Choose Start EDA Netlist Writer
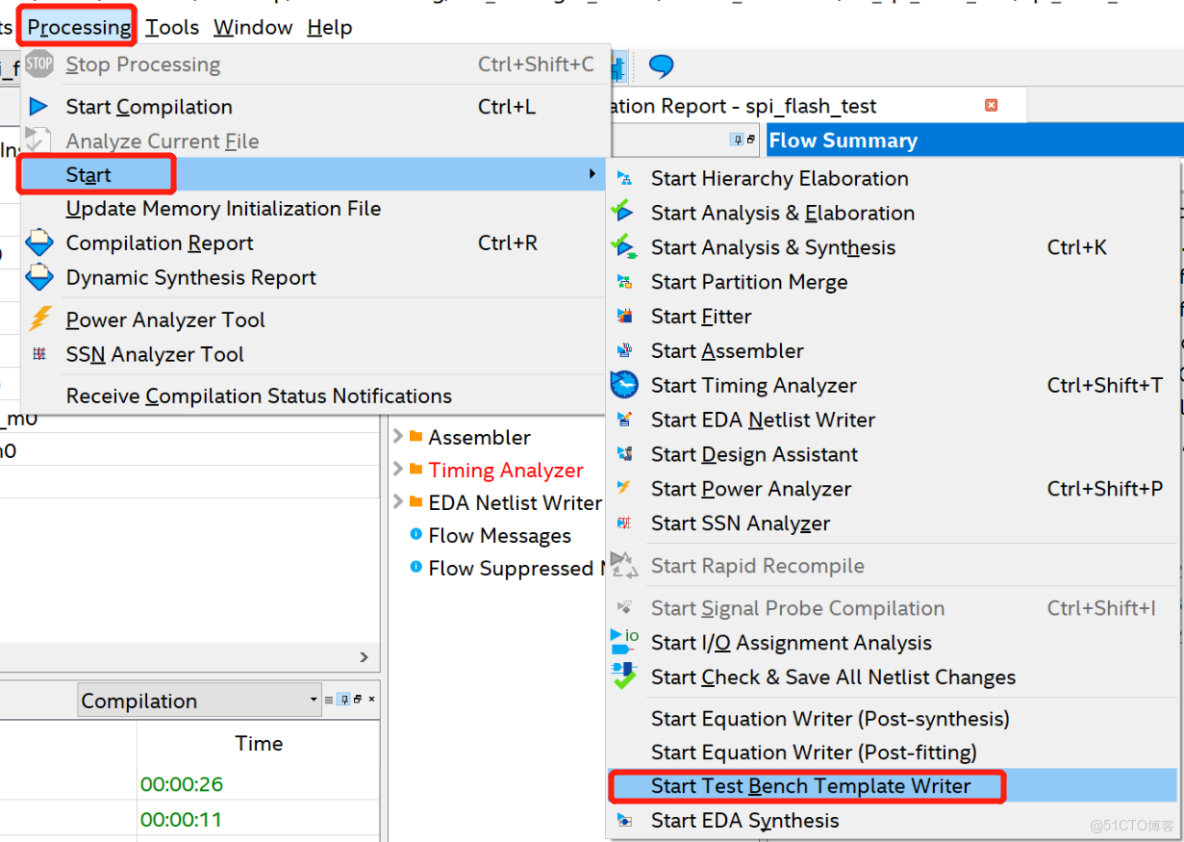The height and width of the screenshot is (842, 1184). [x=893, y=420]
